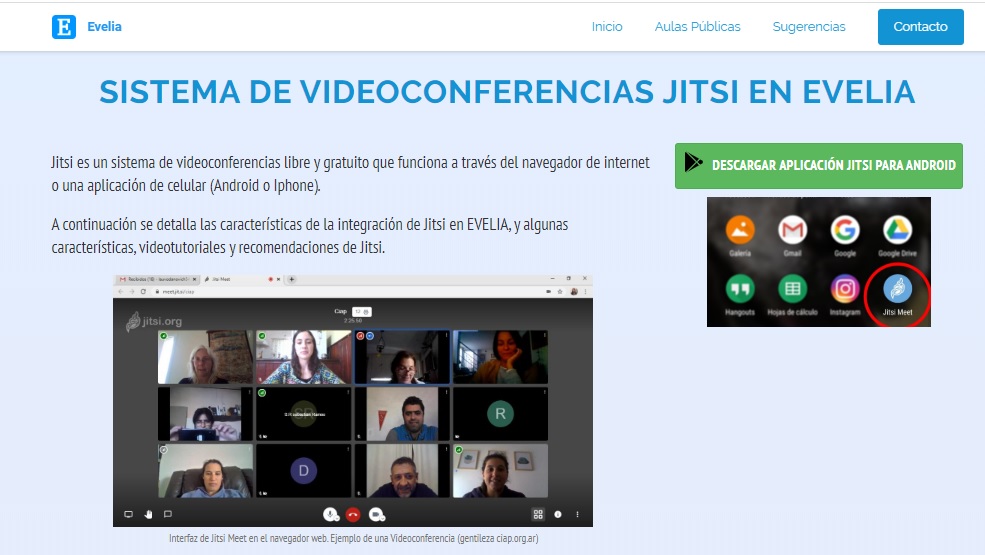The image size is (985, 555).
Task: Click the Hojas de cálculo app icon
Action: 792,289
